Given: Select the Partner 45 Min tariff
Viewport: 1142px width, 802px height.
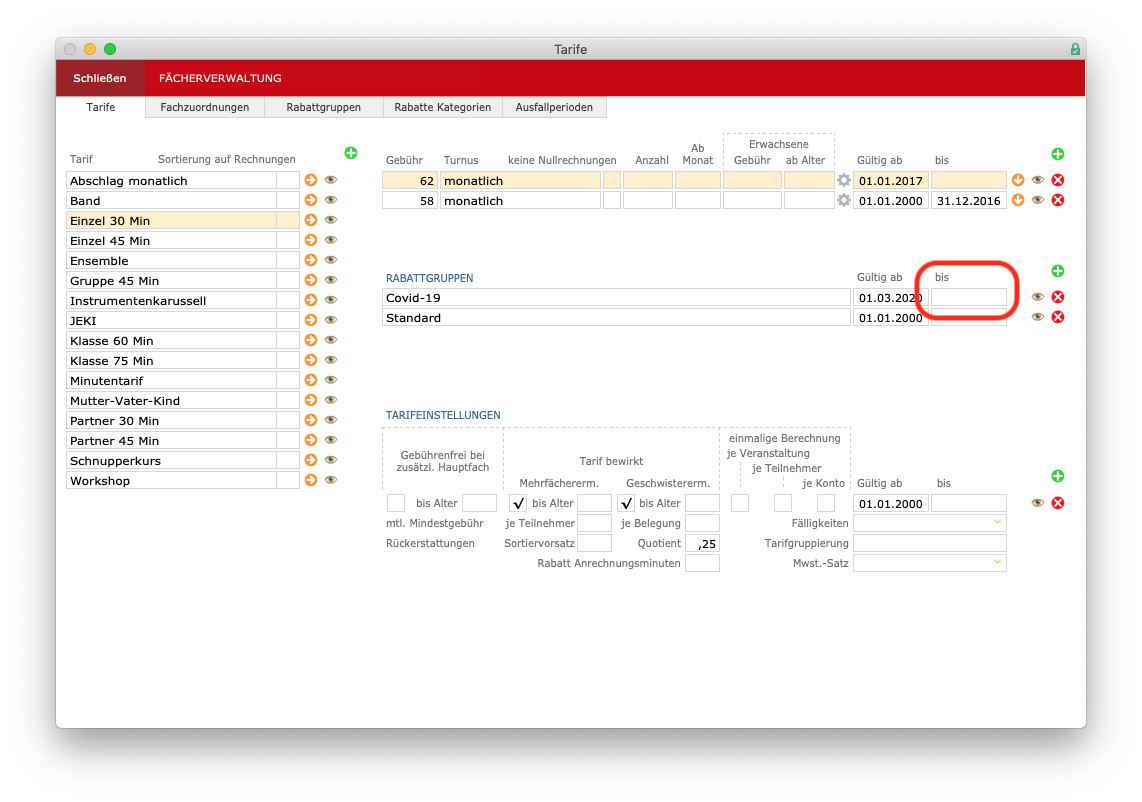Looking at the screenshot, I should (x=171, y=441).
